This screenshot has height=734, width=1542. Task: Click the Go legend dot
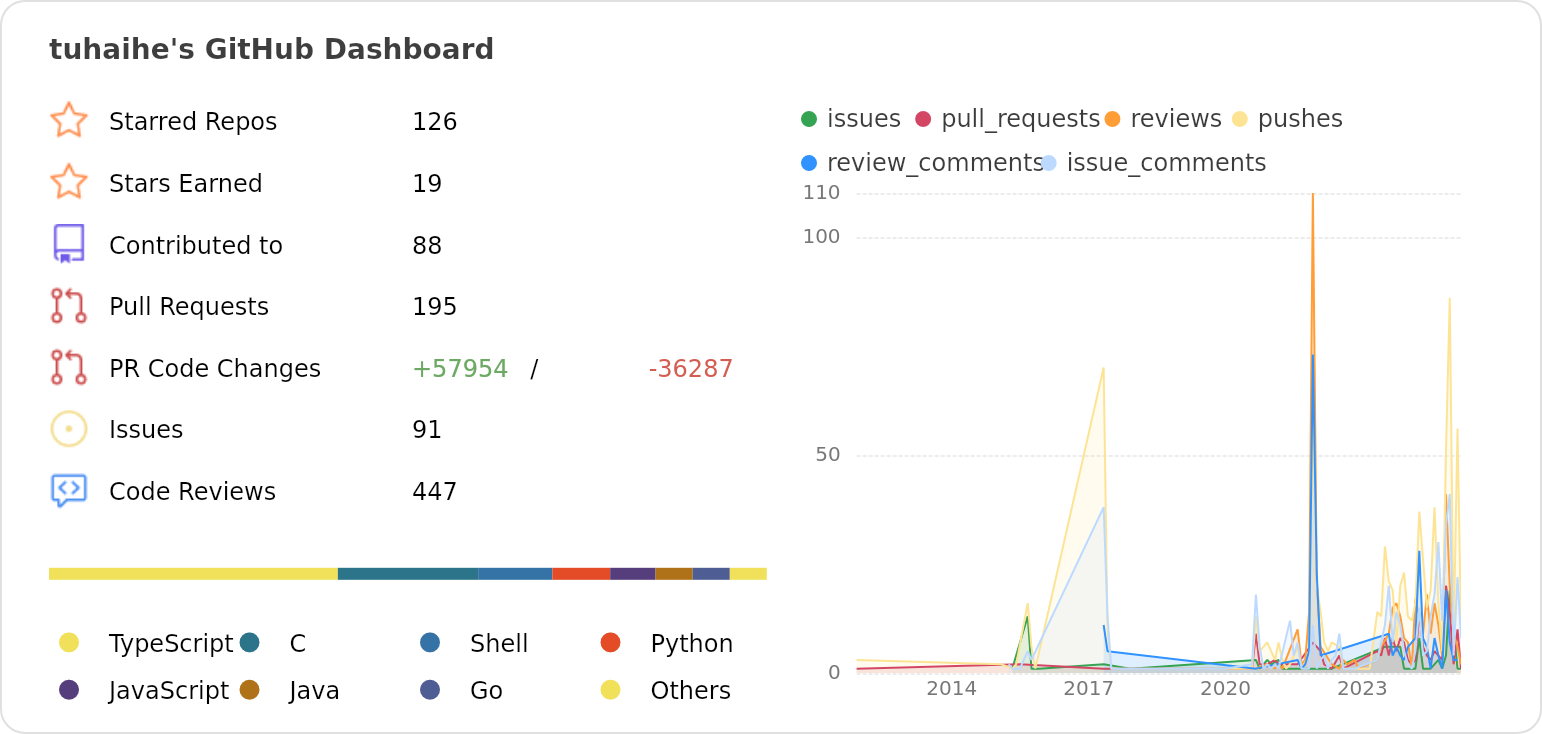coord(430,689)
